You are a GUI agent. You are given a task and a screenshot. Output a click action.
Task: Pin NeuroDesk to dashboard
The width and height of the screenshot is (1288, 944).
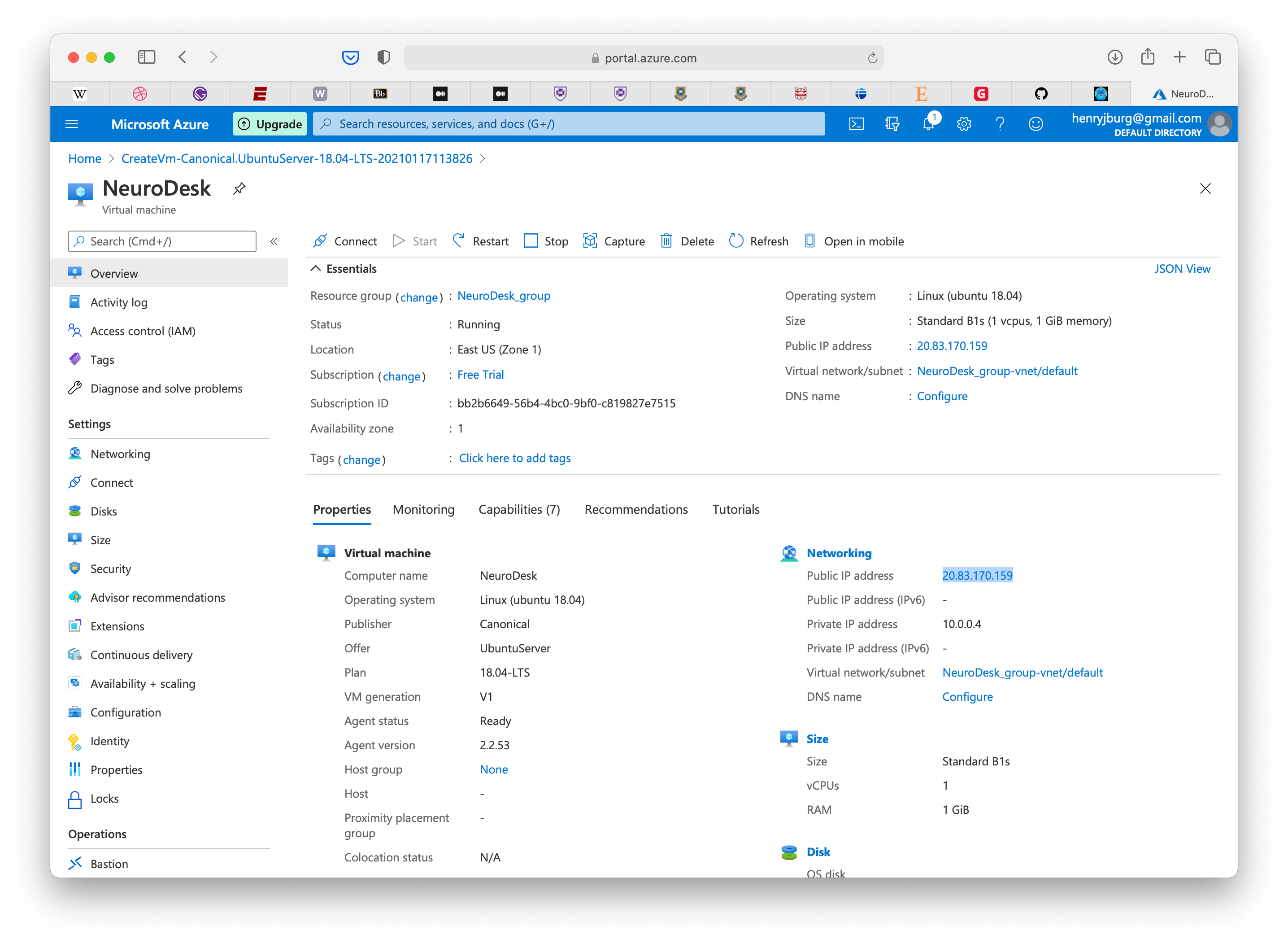239,188
